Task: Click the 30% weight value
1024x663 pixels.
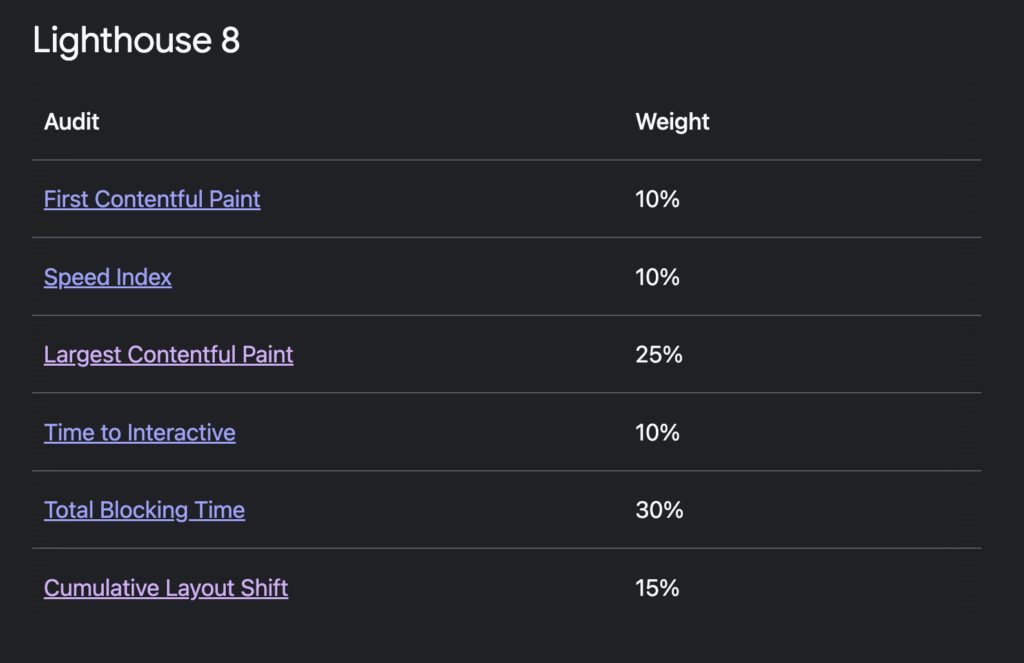Action: (x=660, y=510)
